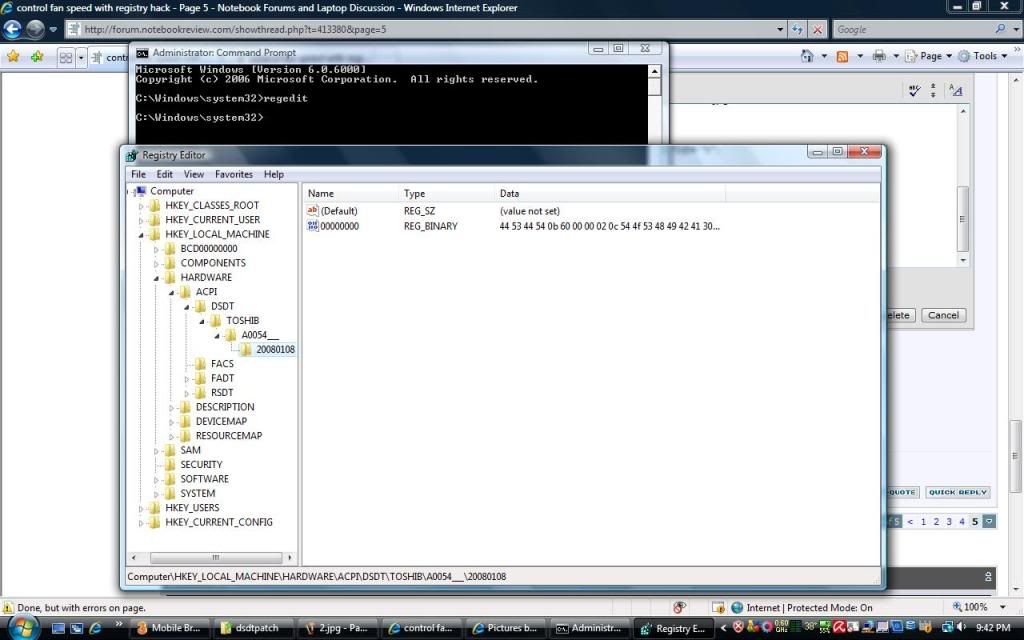The width and height of the screenshot is (1024, 640).
Task: Click the popup blocker status bar icon
Action: [679, 607]
